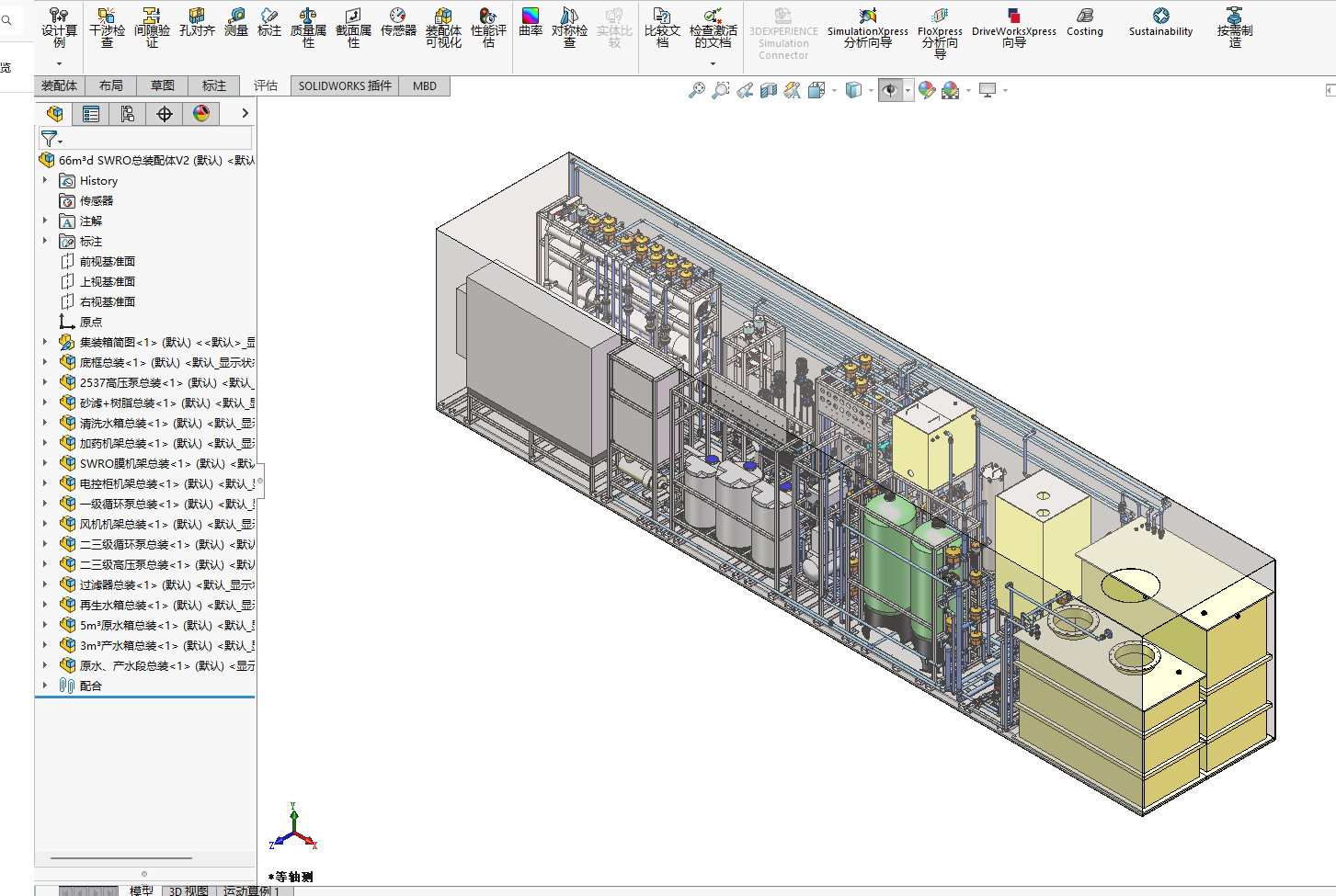Click the task pane expand arrow at right edge
Viewport: 1336px width, 896px height.
coord(1330,89)
